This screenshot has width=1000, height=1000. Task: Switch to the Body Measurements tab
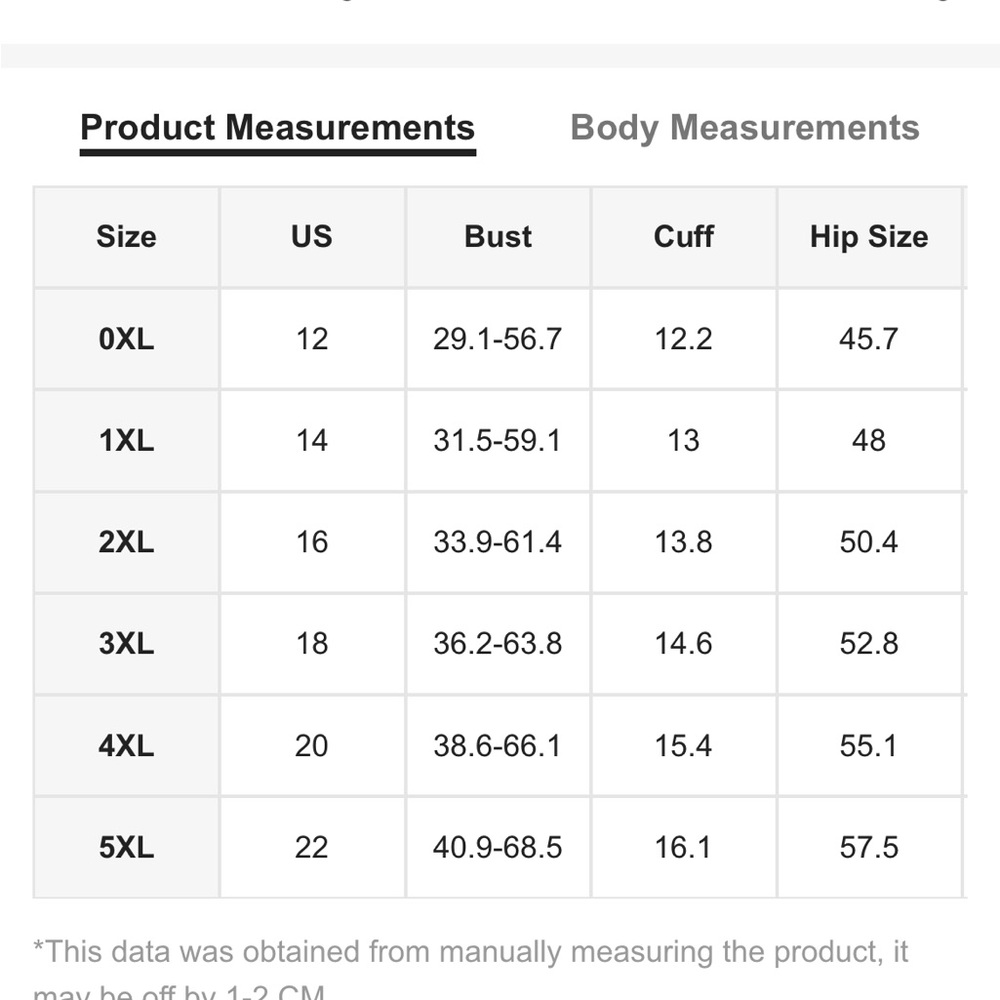point(744,128)
